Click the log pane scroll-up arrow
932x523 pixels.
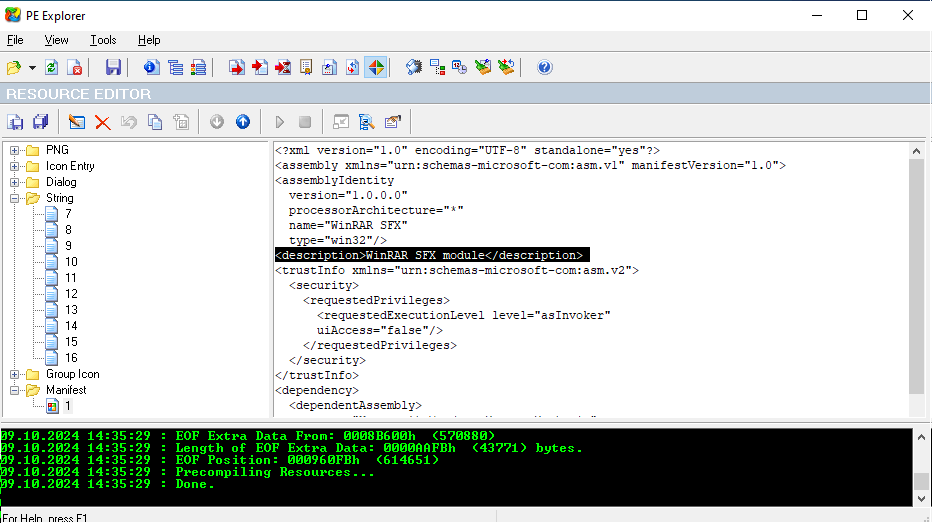921,437
